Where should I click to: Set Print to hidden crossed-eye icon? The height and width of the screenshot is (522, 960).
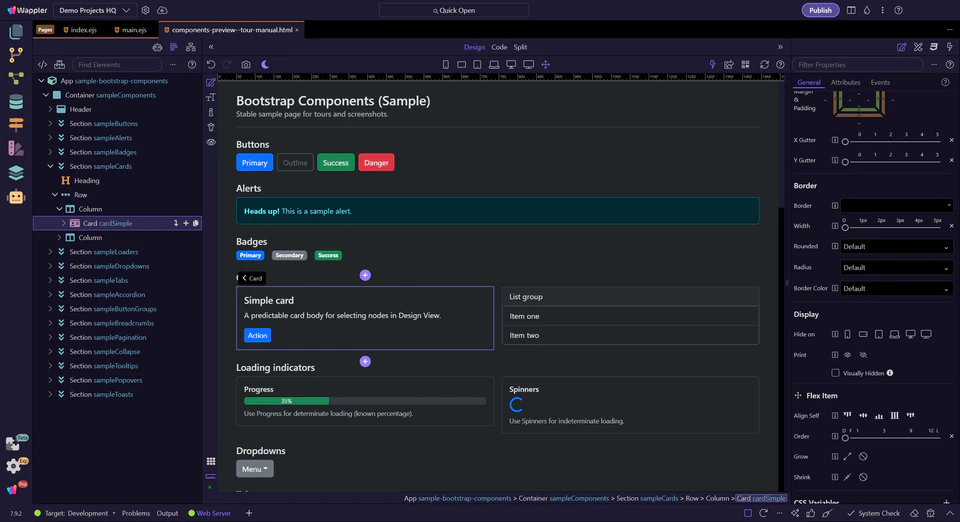click(x=863, y=355)
